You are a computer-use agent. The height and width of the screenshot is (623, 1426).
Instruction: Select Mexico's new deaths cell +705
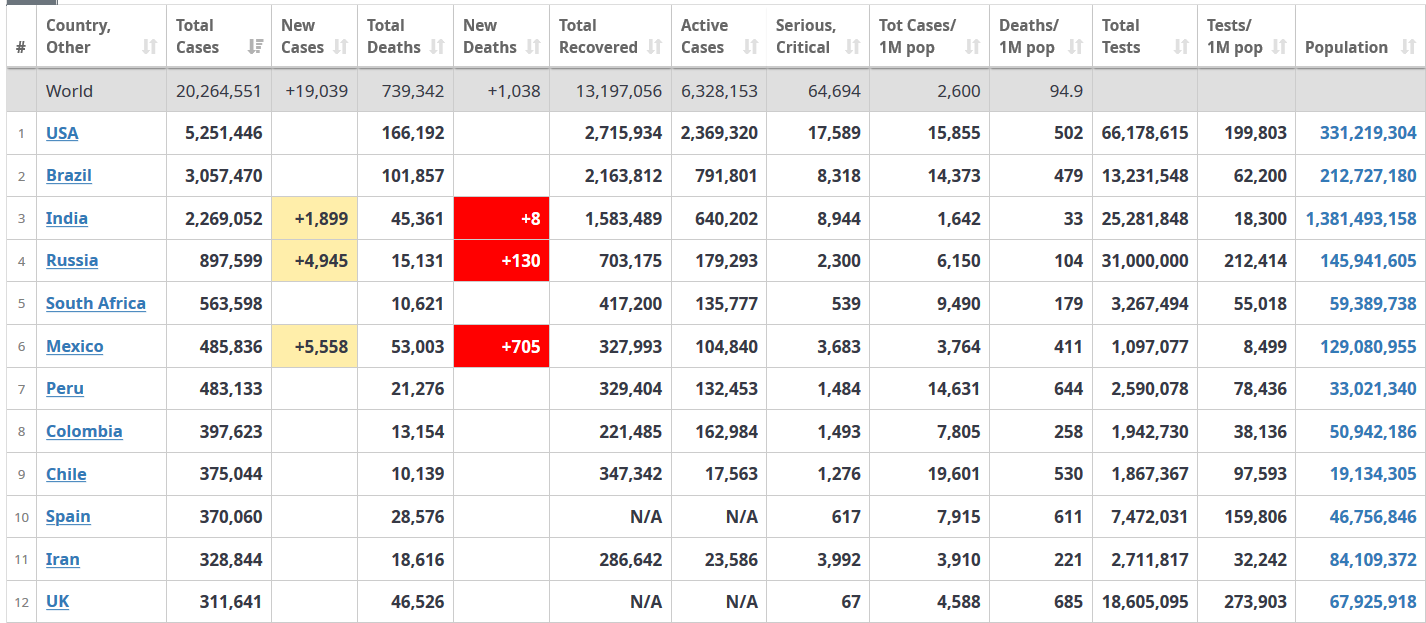click(501, 346)
